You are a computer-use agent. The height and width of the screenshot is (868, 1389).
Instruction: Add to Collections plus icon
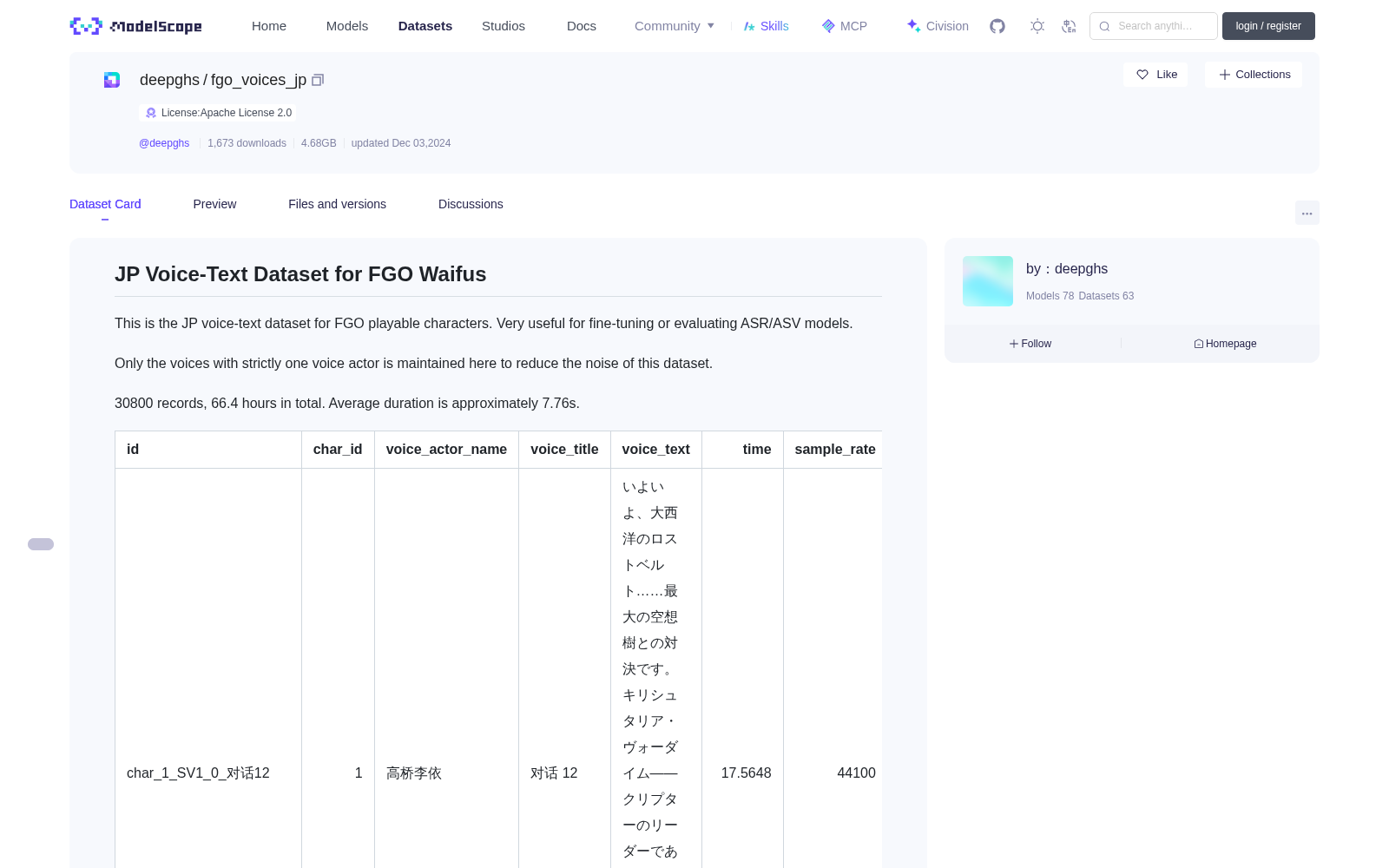[x=1225, y=75]
